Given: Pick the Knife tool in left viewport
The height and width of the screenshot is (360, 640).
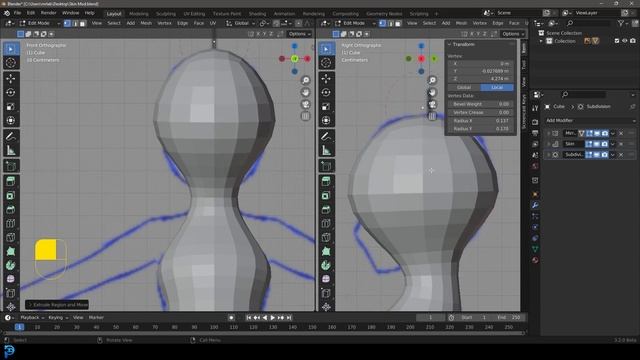Looking at the screenshot, I should [11, 237].
